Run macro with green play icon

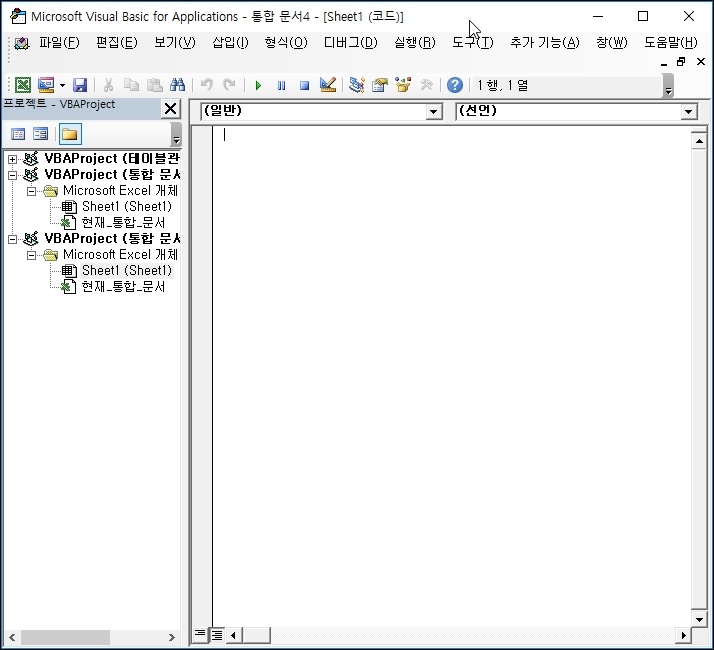(258, 85)
